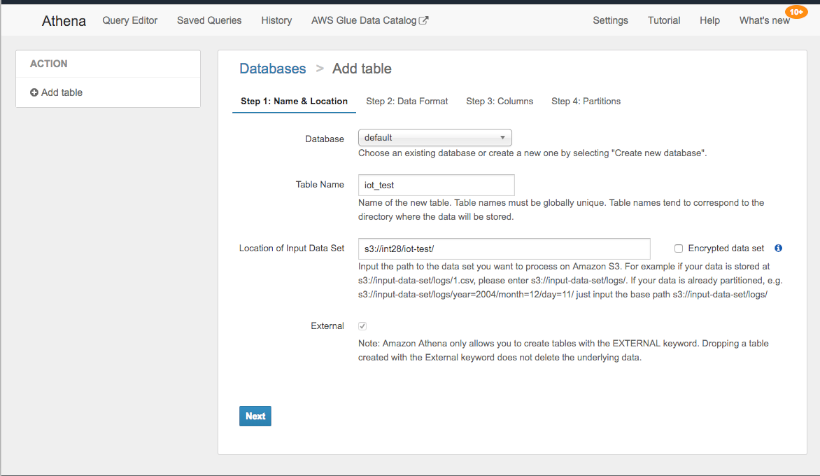Click the Athena logo text

[x=64, y=21]
